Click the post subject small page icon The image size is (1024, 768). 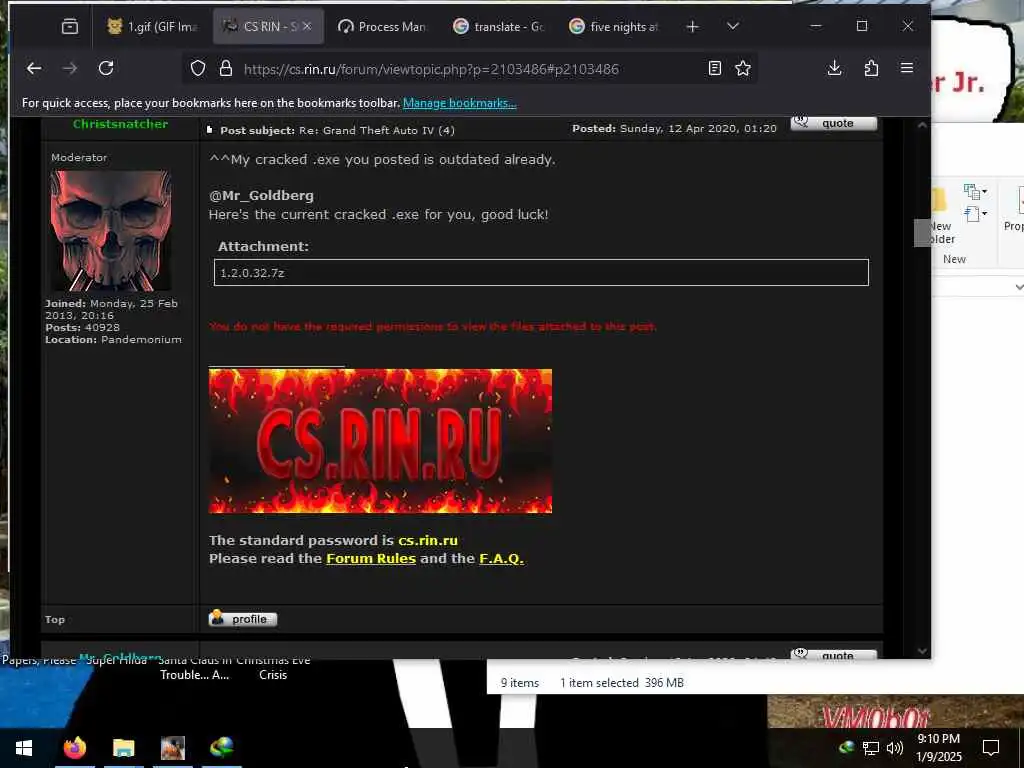210,130
